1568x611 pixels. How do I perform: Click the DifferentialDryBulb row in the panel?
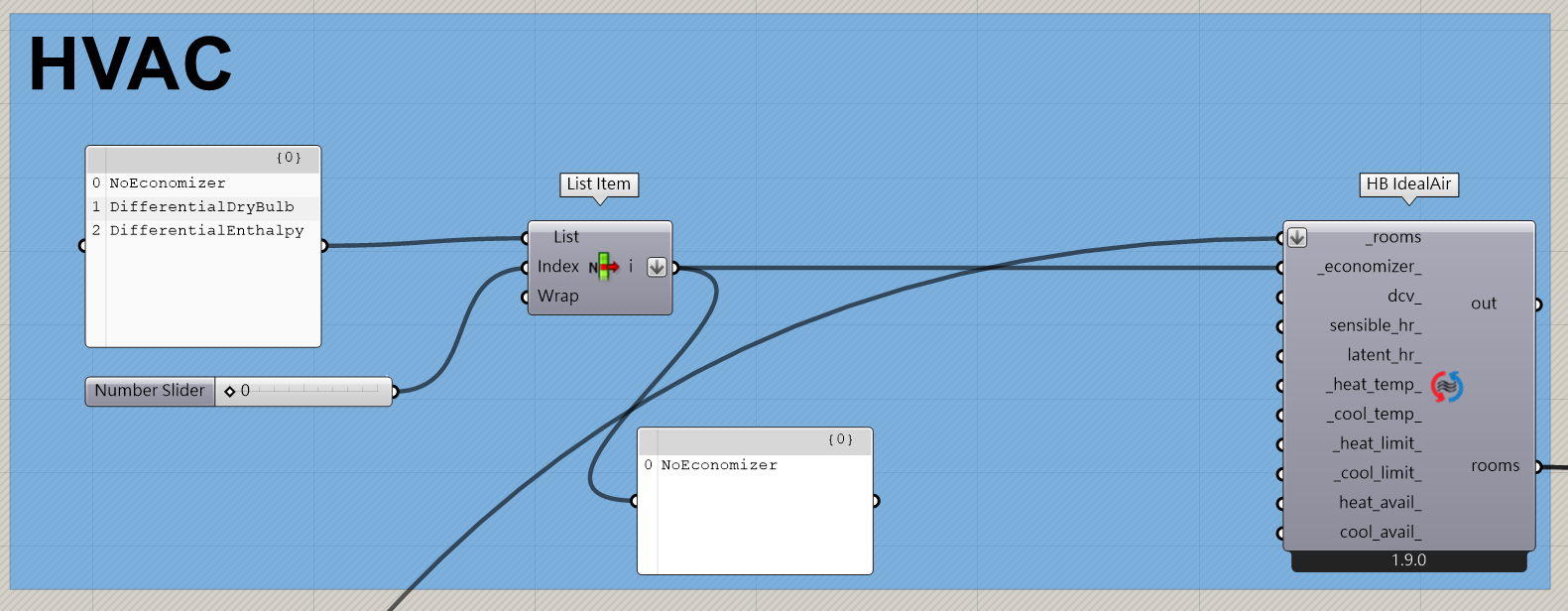pyautogui.click(x=201, y=207)
